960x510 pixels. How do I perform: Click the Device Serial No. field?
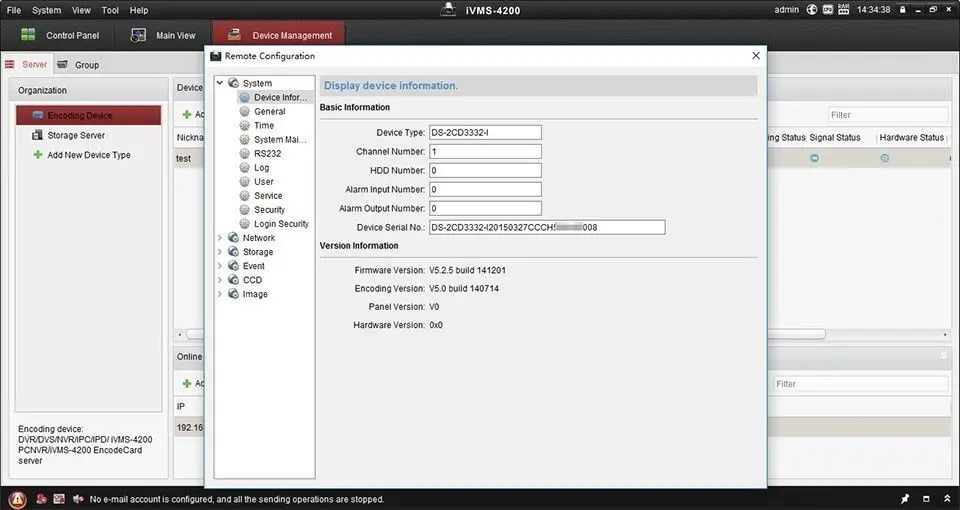pos(547,227)
